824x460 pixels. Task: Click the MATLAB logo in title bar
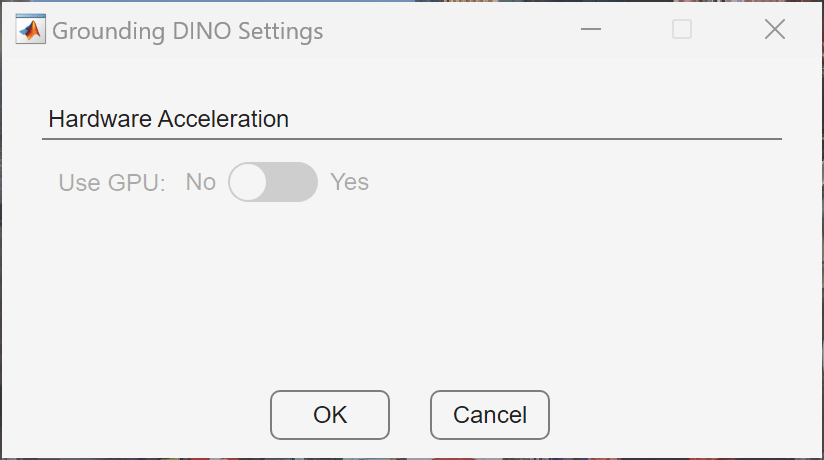coord(30,30)
